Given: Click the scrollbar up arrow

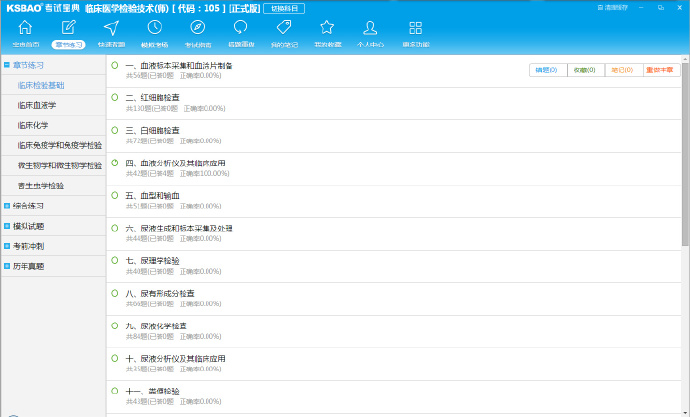Looking at the screenshot, I should tap(686, 59).
